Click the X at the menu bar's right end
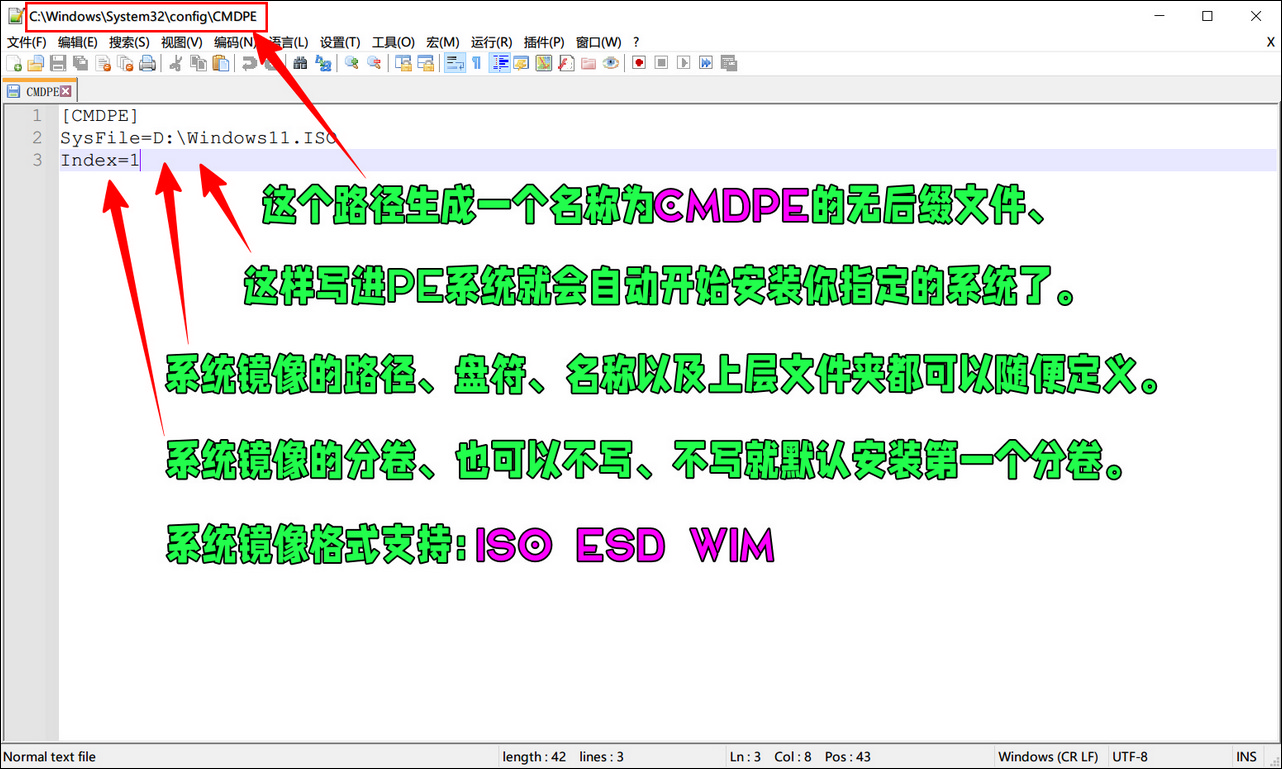Image resolution: width=1282 pixels, height=769 pixels. [x=1271, y=42]
